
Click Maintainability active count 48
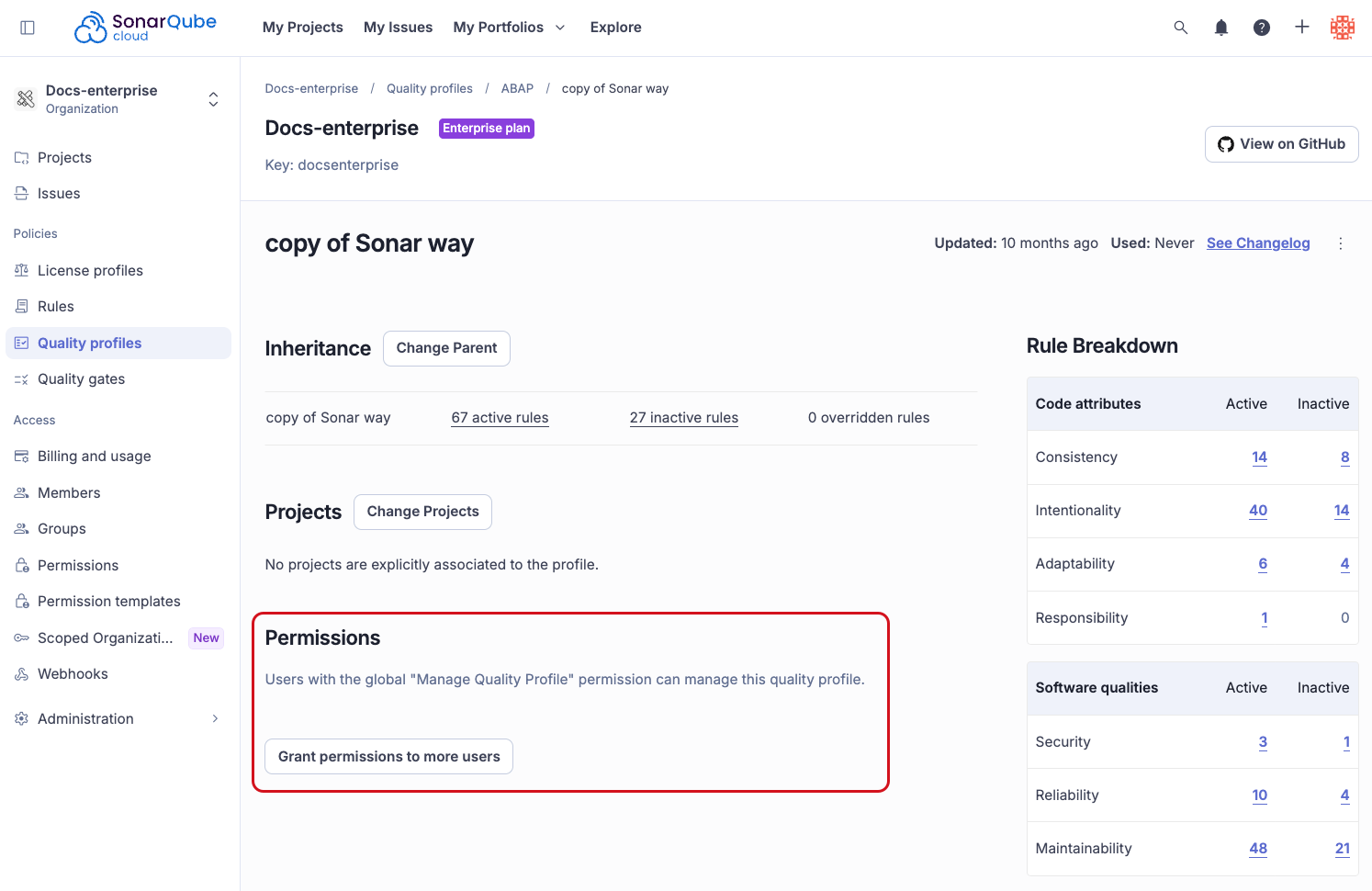point(1258,849)
